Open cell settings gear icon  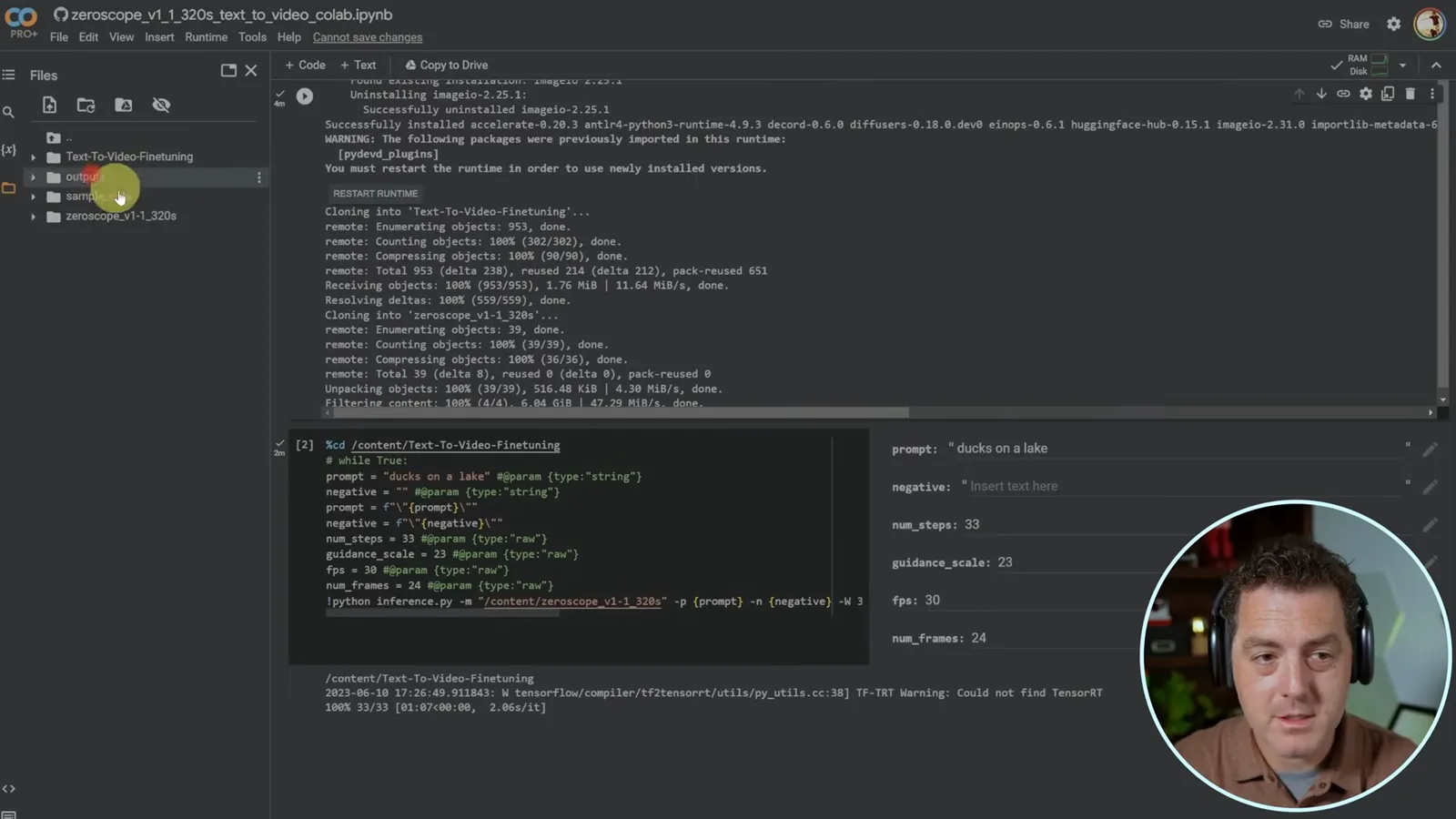point(1366,94)
